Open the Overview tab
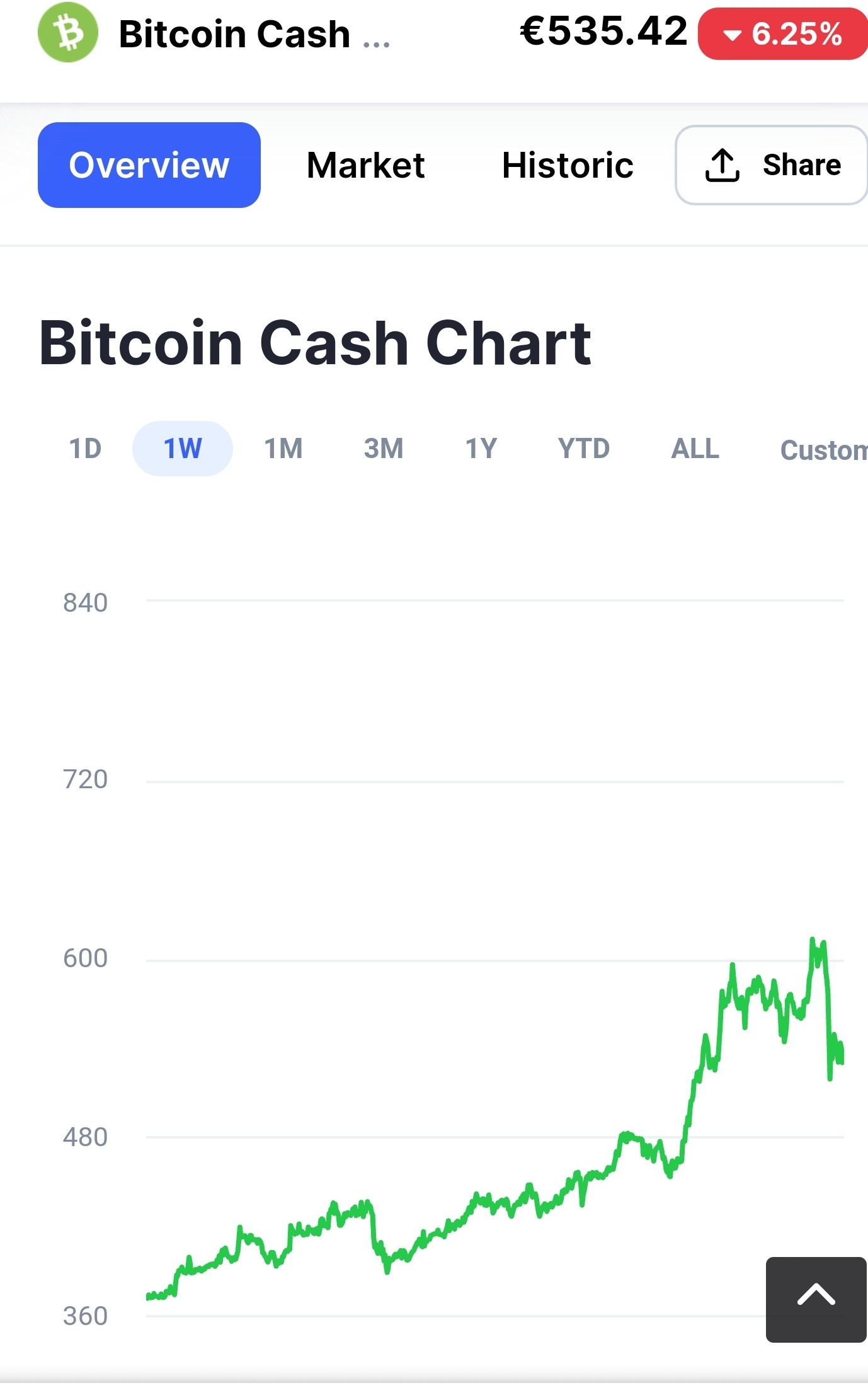 149,165
